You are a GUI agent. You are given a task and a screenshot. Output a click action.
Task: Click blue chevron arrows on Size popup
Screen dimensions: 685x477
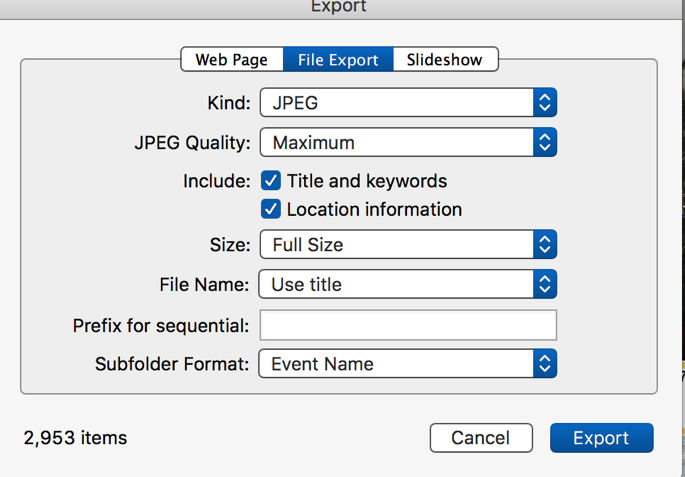[x=544, y=244]
